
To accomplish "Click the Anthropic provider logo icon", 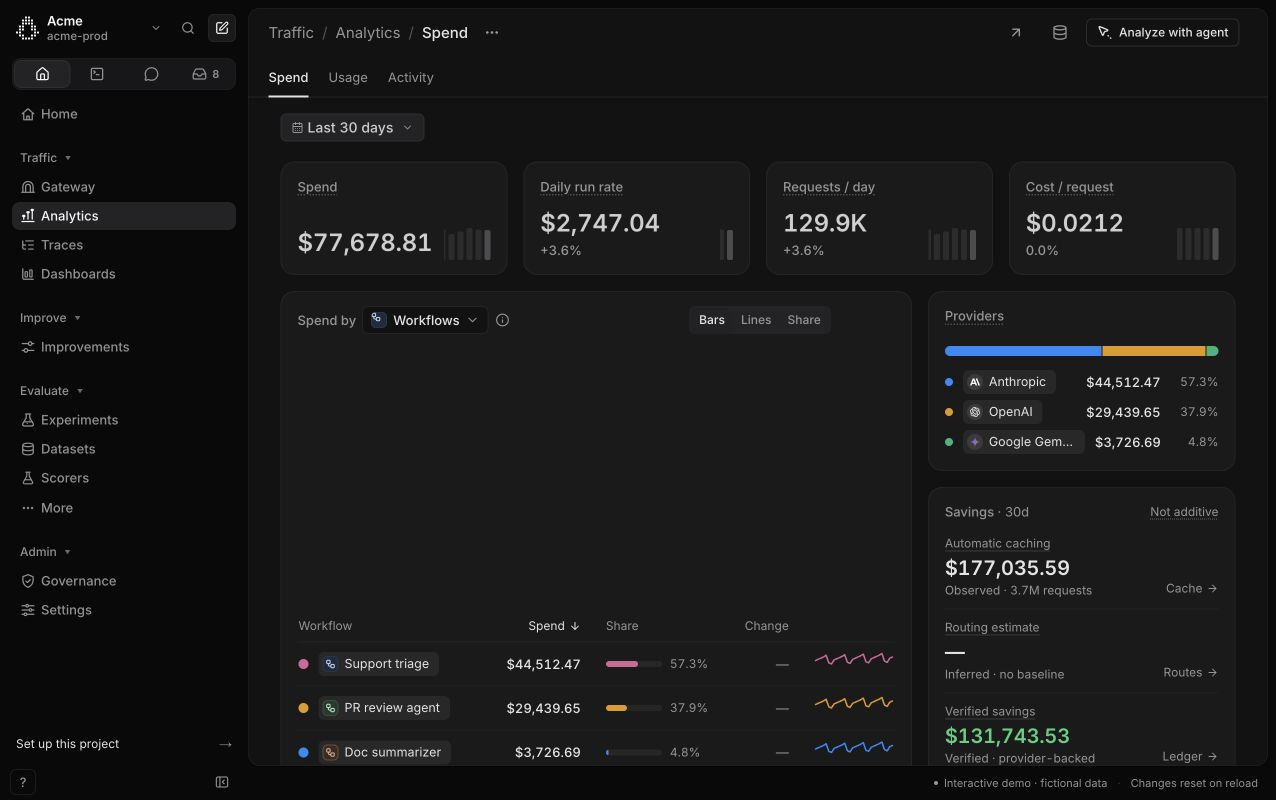I will [975, 382].
